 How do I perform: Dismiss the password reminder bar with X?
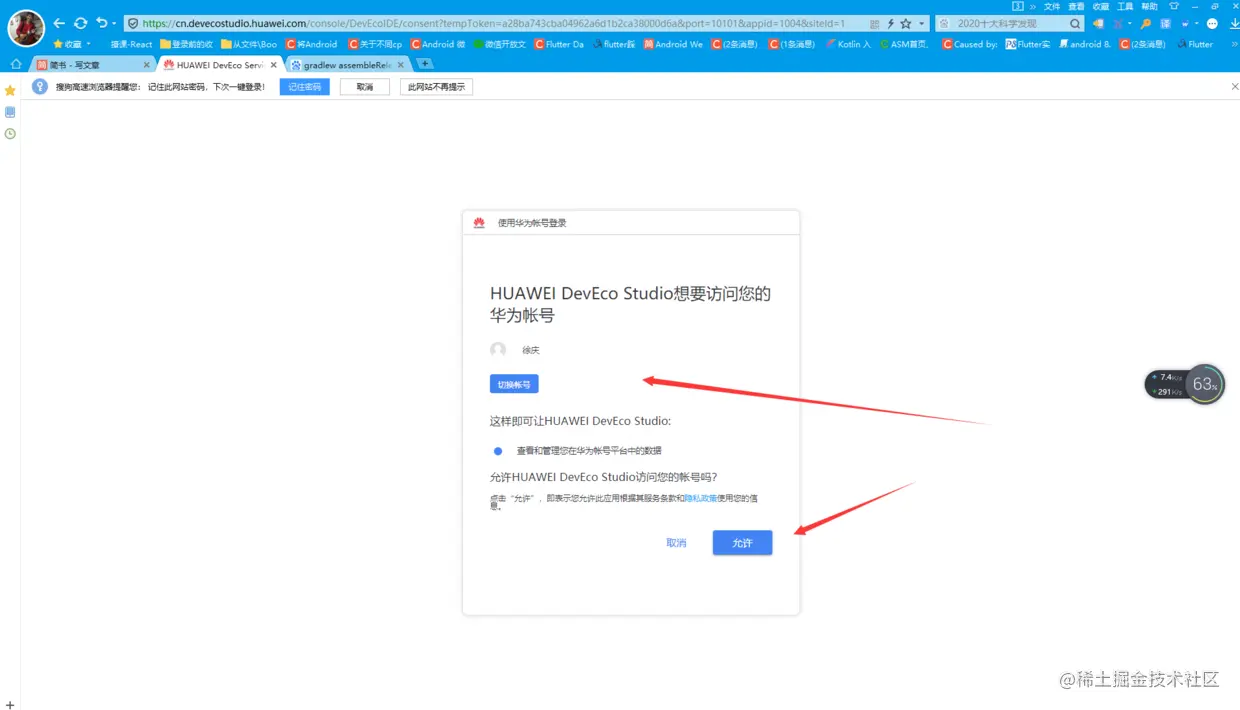click(x=1234, y=87)
